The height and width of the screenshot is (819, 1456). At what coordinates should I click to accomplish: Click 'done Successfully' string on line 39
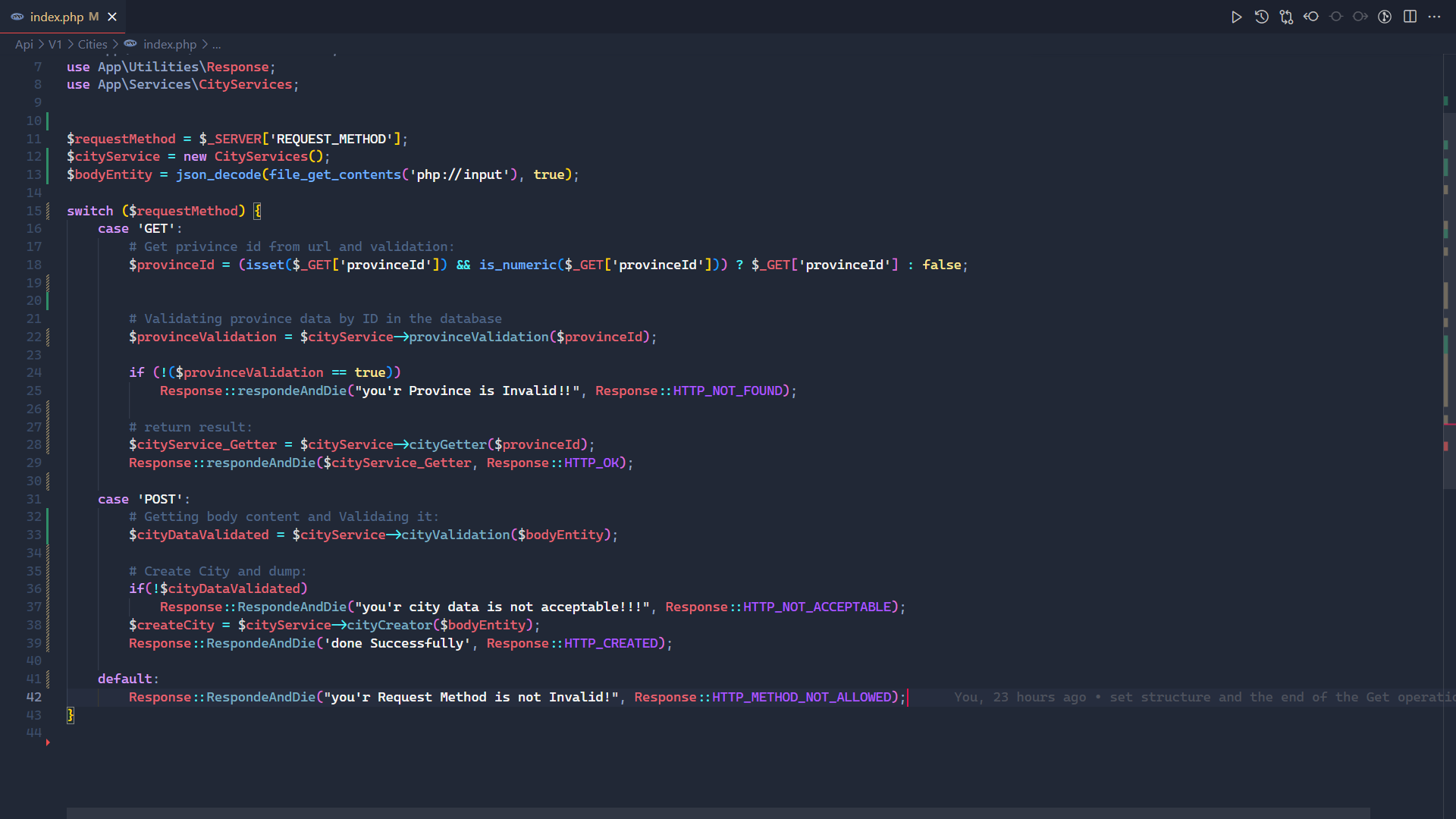397,644
